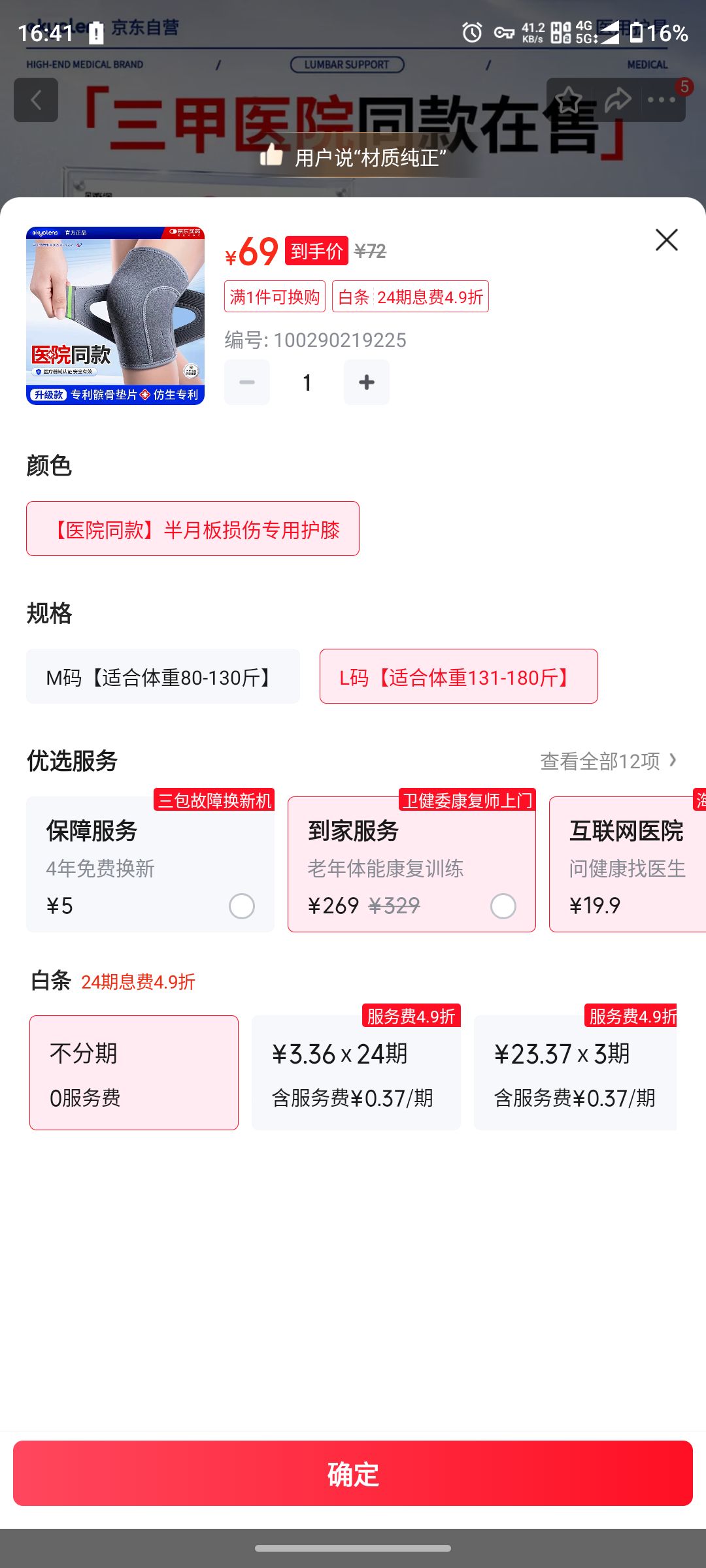Screen dimensions: 706x1568
Task: Open 互联网医院 service card
Action: [x=628, y=864]
